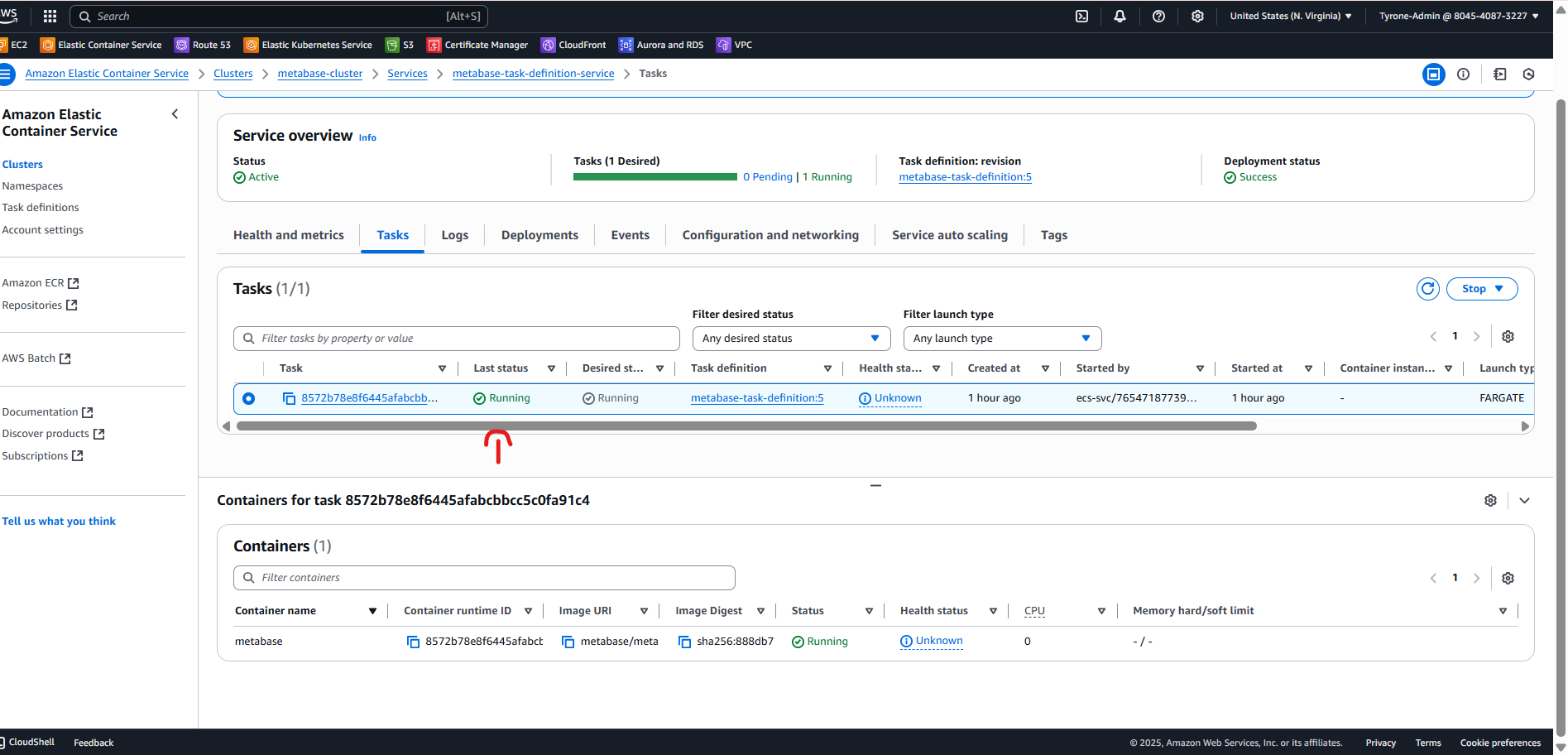Open AWS help menu via question mark icon
Image resolution: width=1568 pixels, height=755 pixels.
[1158, 16]
